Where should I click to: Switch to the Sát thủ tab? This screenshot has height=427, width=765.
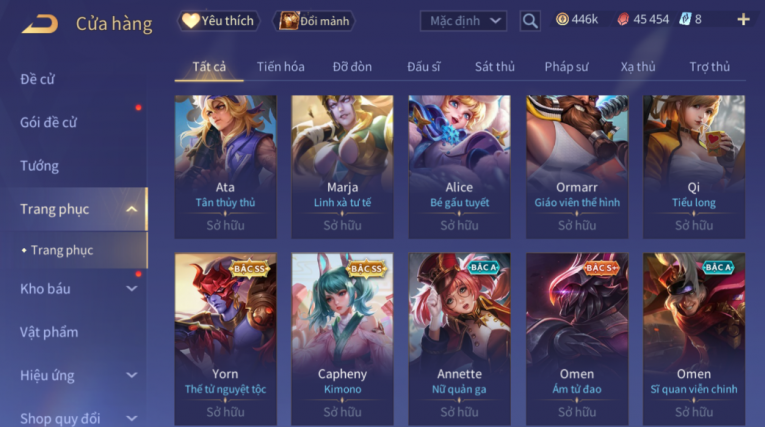(x=495, y=67)
